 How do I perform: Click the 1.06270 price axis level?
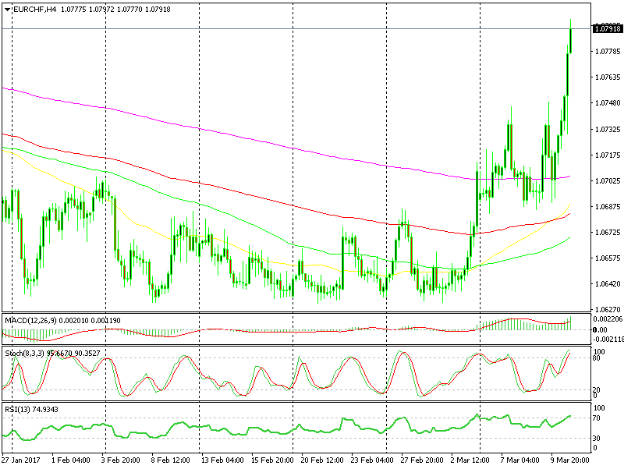pos(608,310)
